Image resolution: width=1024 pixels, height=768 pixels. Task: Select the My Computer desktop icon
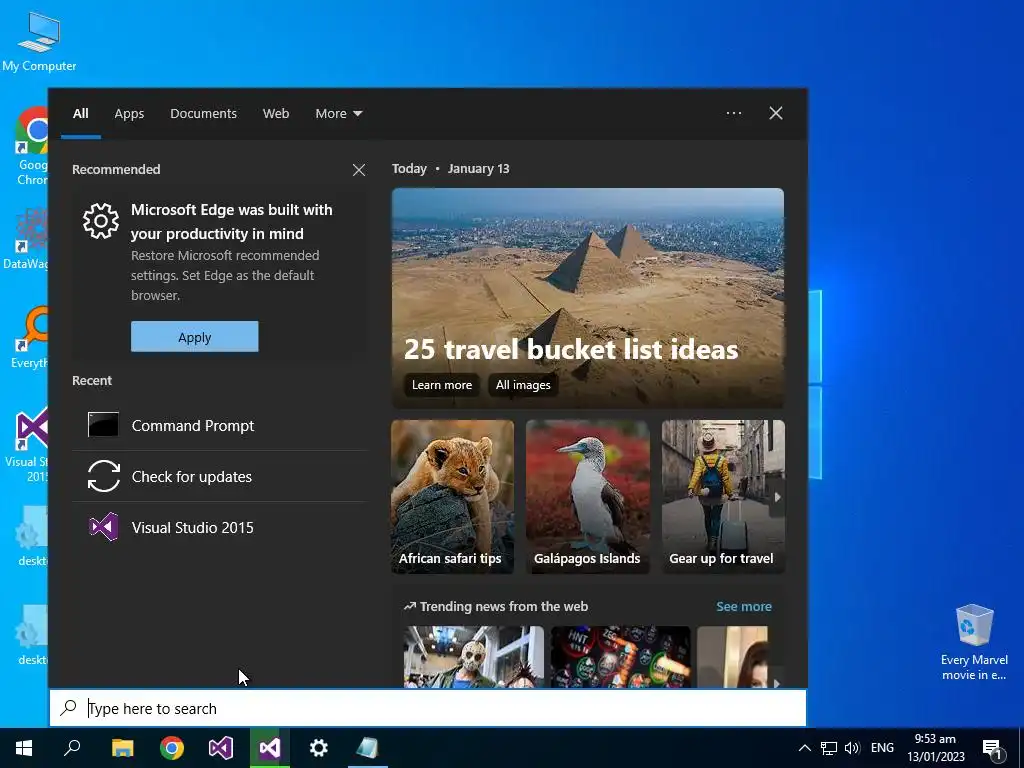point(39,40)
